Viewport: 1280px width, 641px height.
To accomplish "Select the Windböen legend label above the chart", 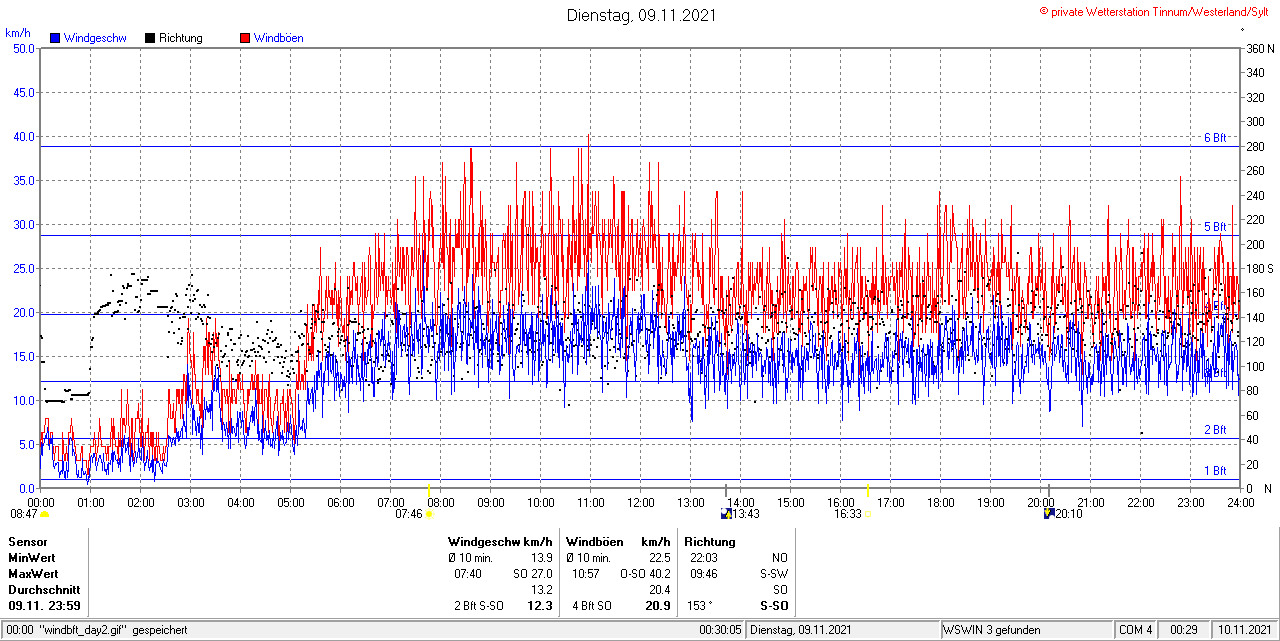I will pos(278,38).
